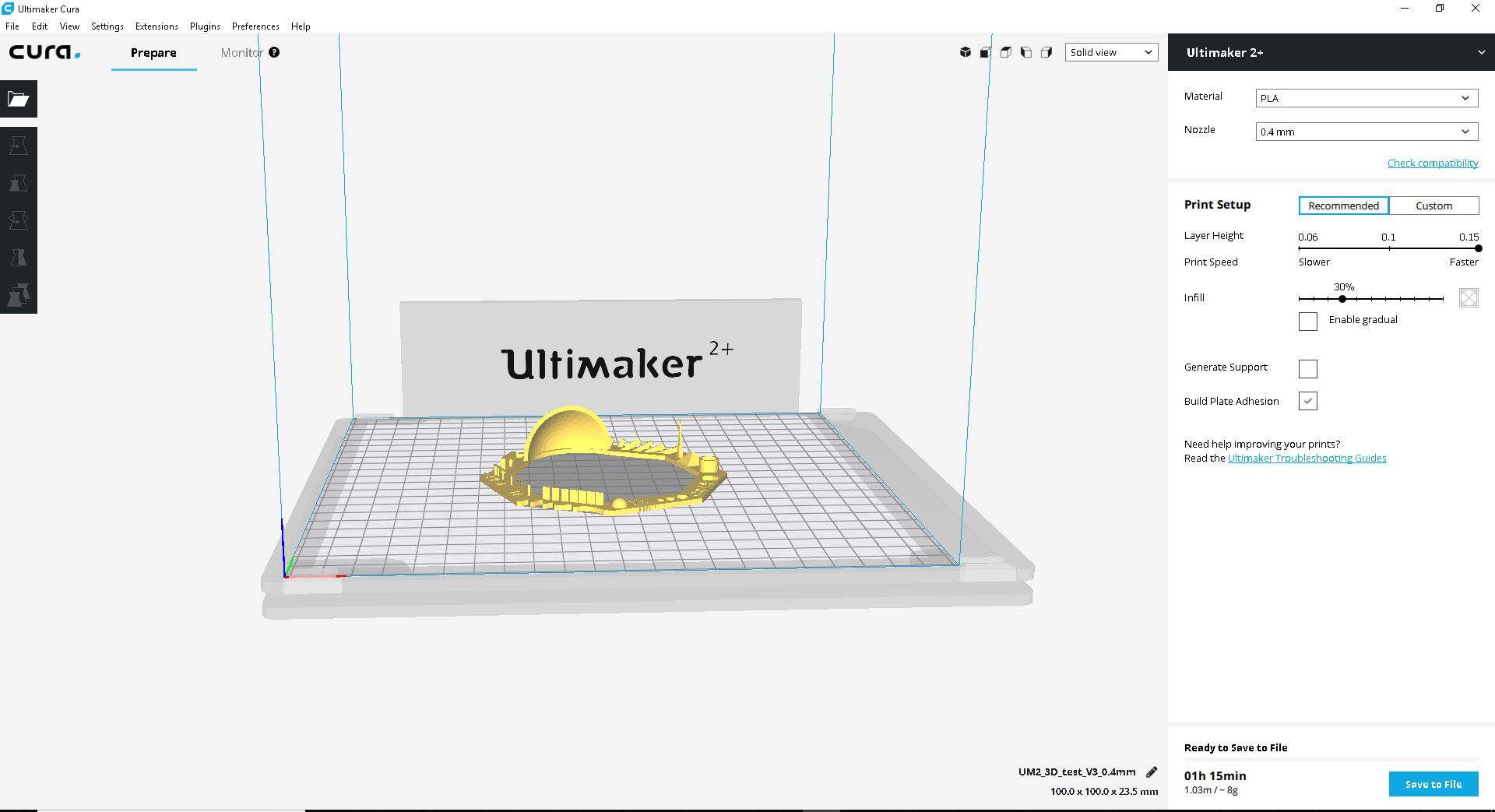Screen dimensions: 1495x812
Task: Click the material usage 1.03m / ~ 8g
Action: click(x=1211, y=790)
